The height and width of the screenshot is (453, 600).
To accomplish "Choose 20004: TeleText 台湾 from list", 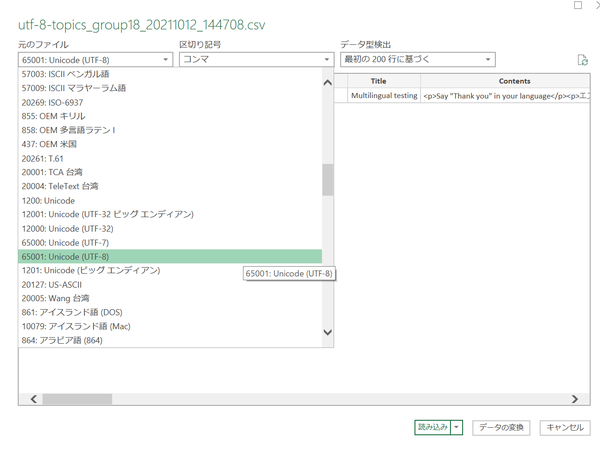I will click(x=170, y=186).
